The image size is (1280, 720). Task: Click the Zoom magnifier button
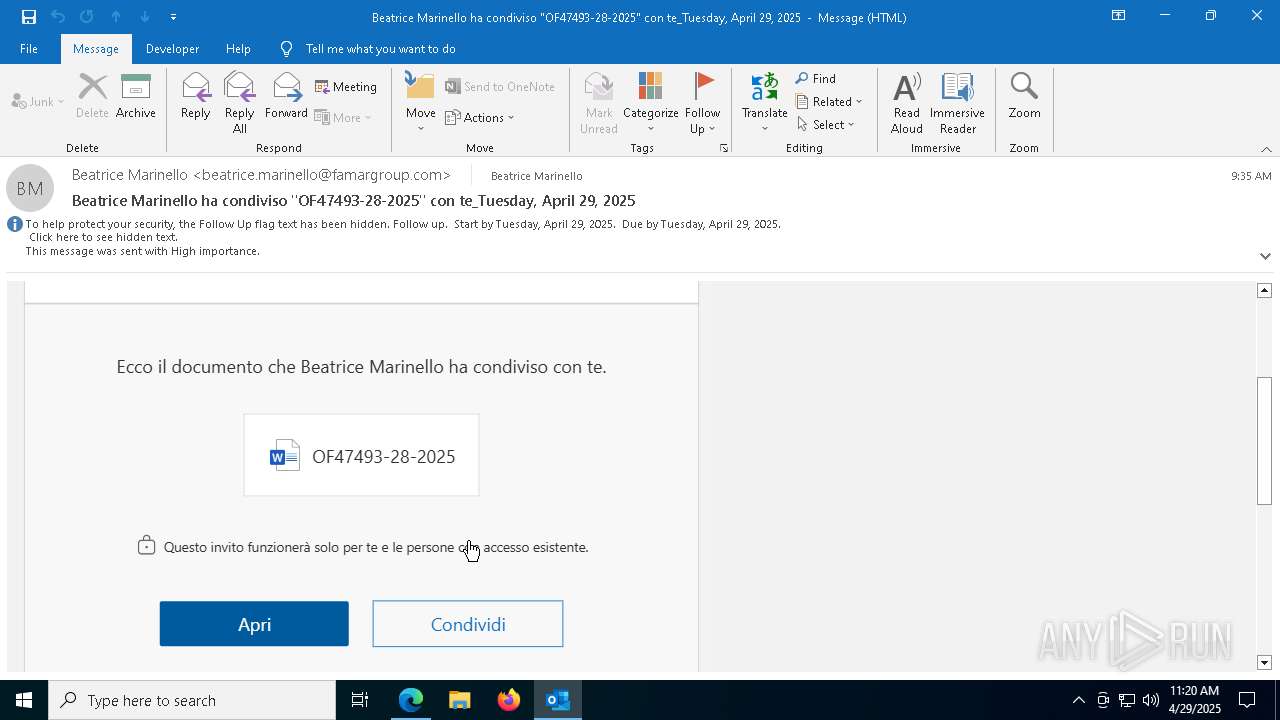click(1025, 97)
